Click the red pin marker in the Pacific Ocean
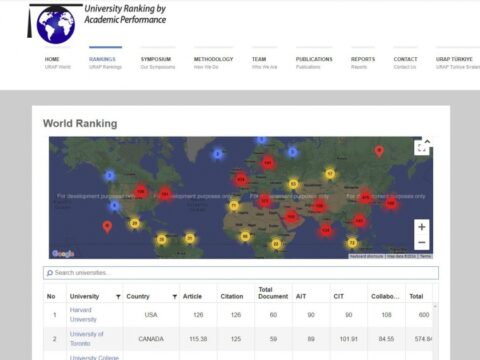The width and height of the screenshot is (480, 360). click(x=107, y=227)
